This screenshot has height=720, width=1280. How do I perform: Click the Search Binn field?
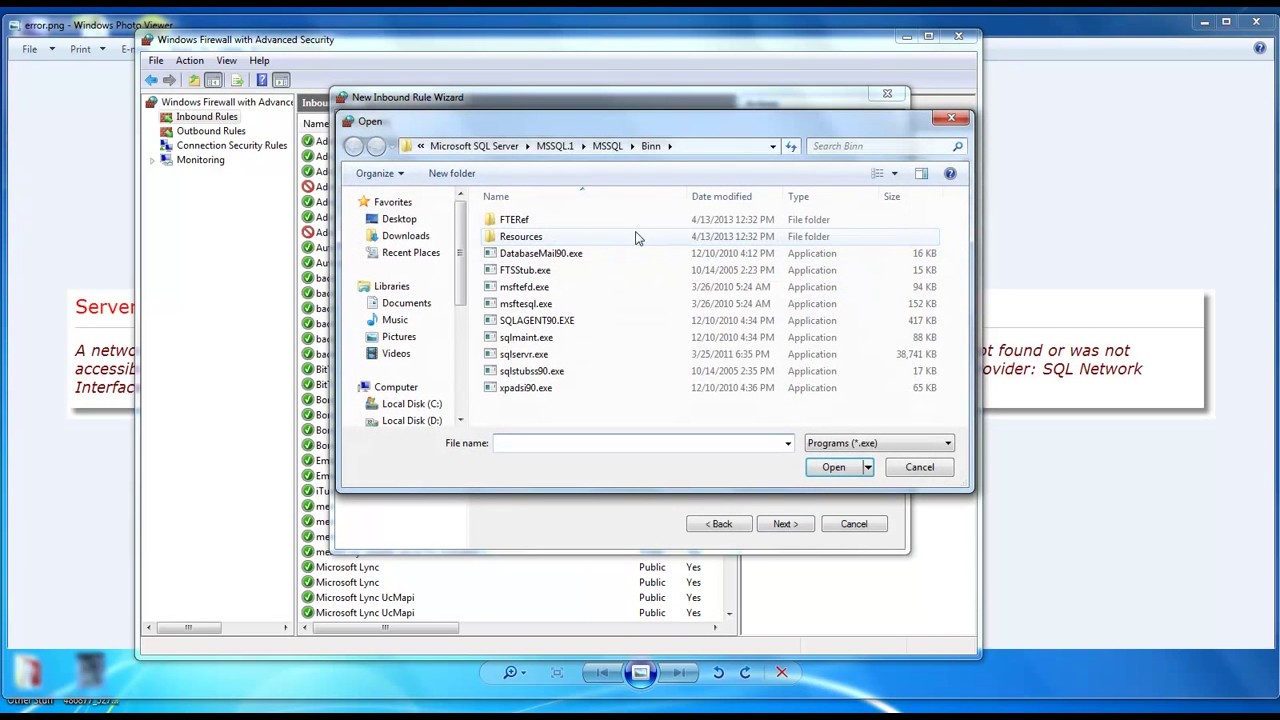(x=878, y=147)
